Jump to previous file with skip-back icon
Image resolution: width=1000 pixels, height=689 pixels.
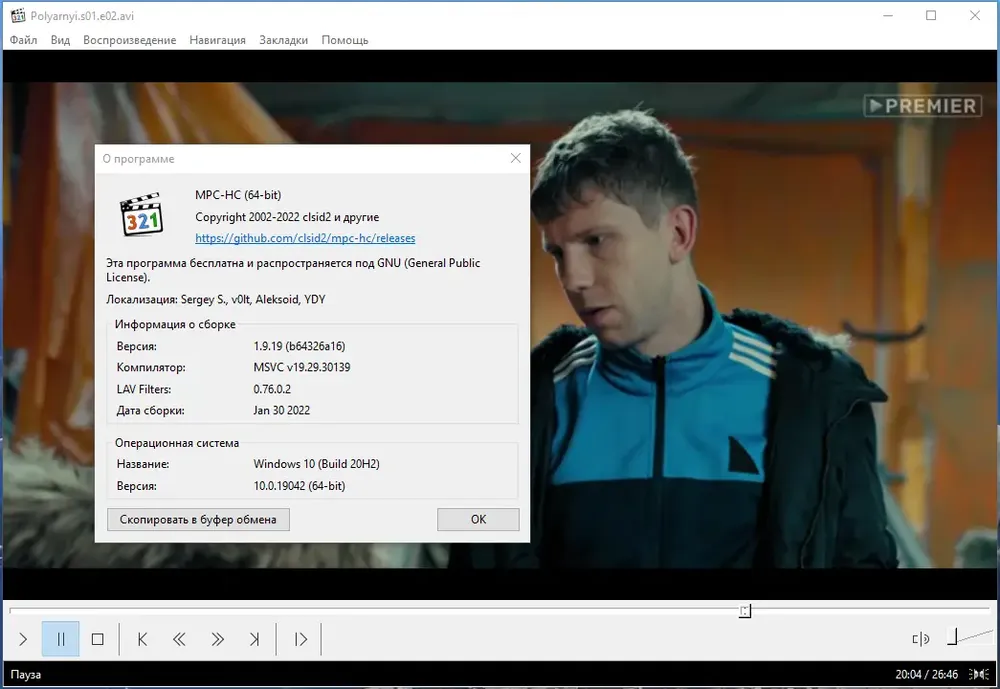142,639
